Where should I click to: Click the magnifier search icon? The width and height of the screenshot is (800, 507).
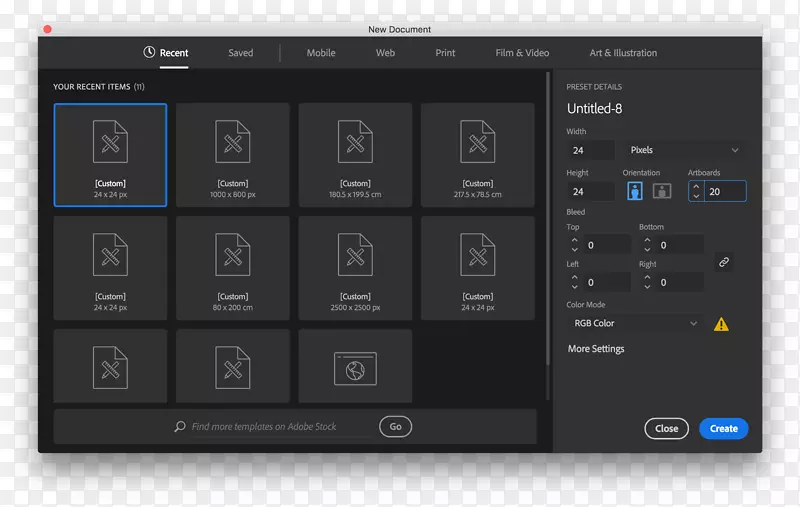point(180,426)
